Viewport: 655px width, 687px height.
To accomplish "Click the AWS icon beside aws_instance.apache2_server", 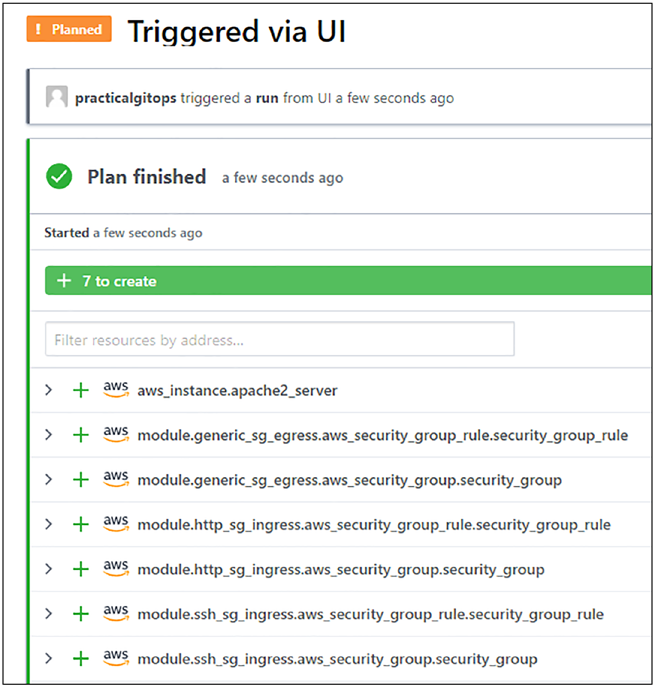I will click(116, 389).
